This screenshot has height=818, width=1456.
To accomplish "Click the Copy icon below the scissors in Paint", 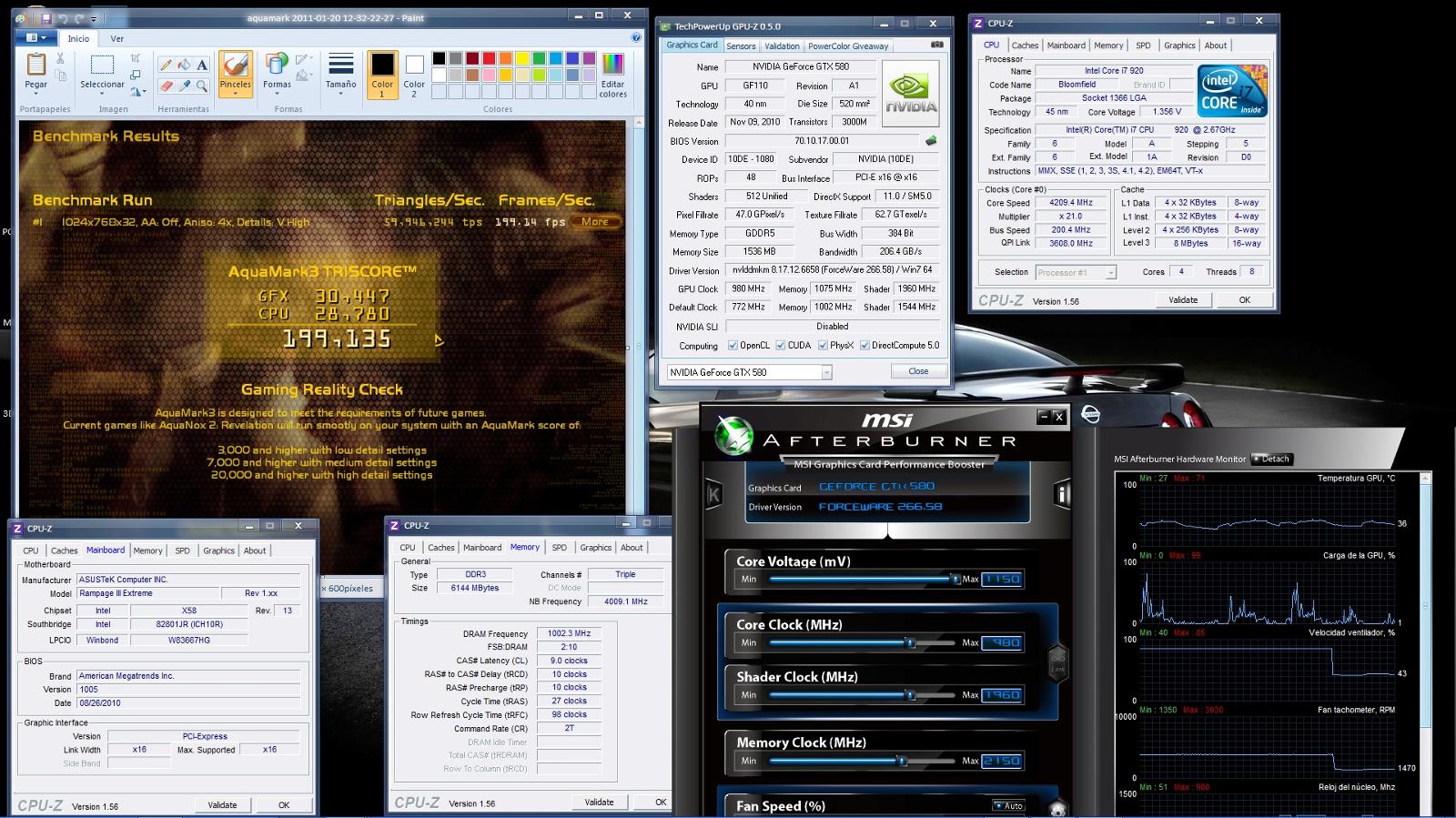I will (x=60, y=76).
